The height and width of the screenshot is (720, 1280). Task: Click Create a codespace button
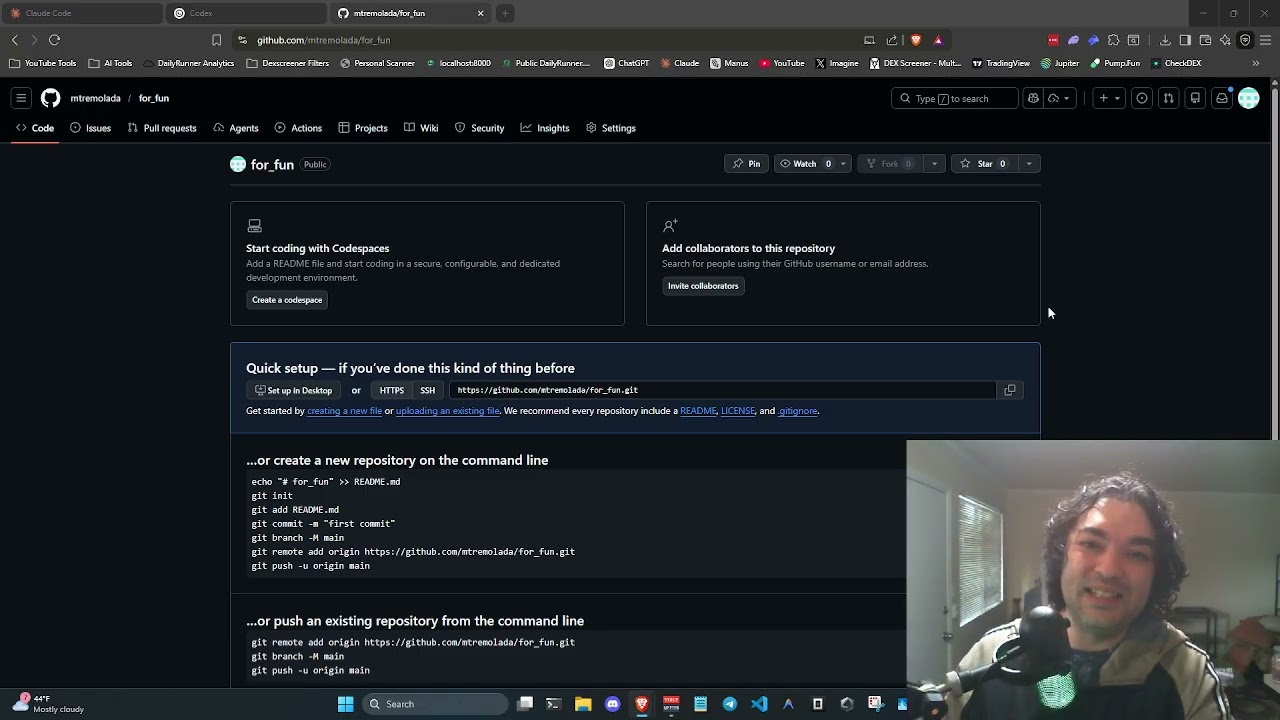287,300
